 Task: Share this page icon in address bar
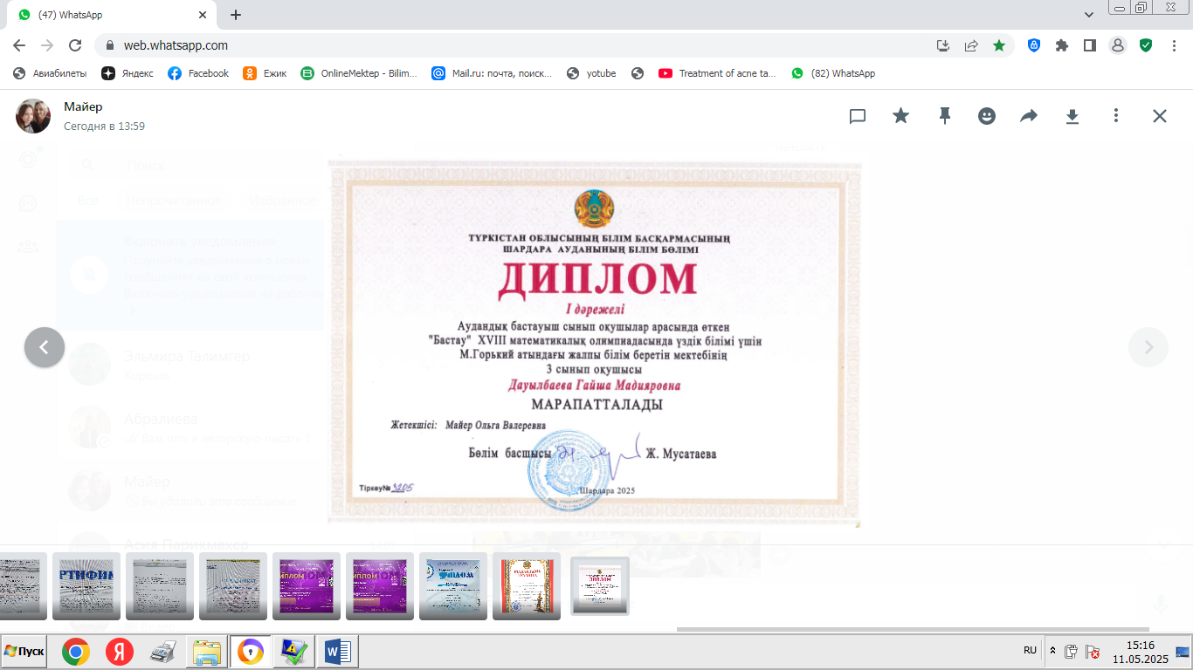click(x=971, y=46)
